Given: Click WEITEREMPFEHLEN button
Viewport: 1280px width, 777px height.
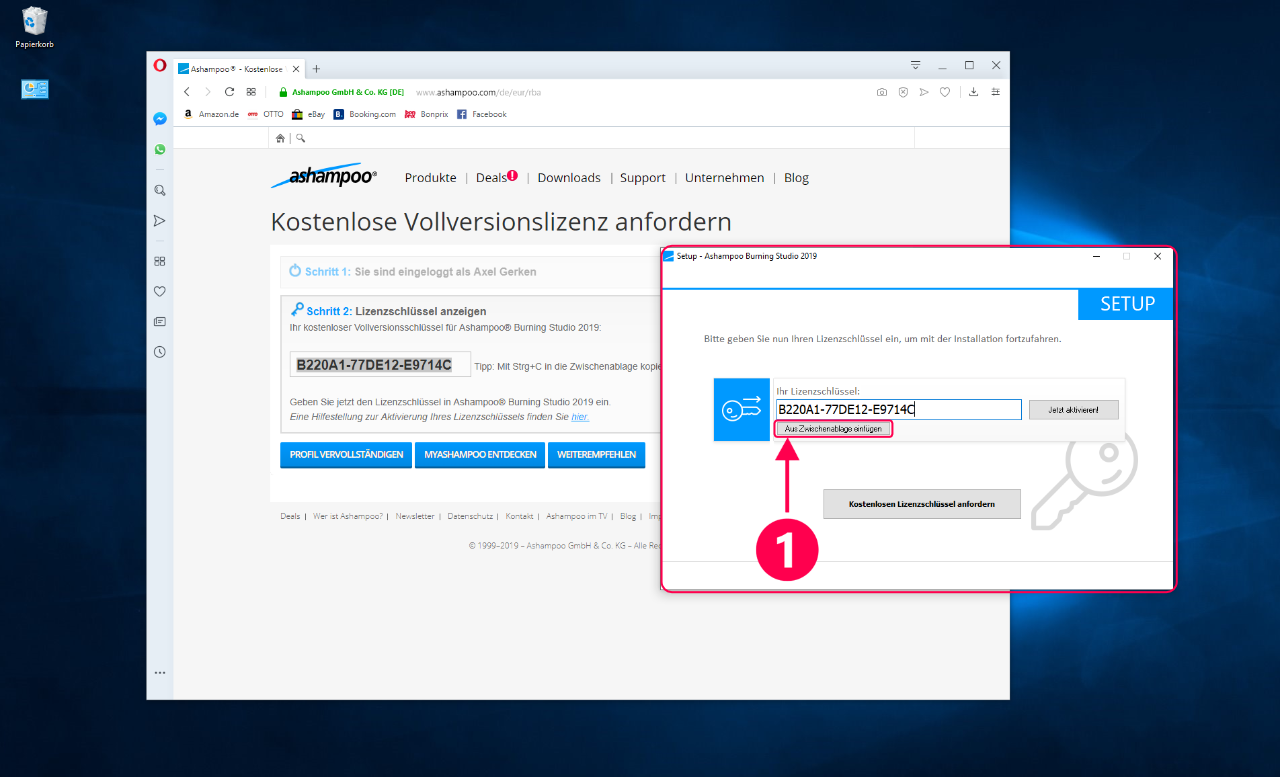Looking at the screenshot, I should [597, 454].
